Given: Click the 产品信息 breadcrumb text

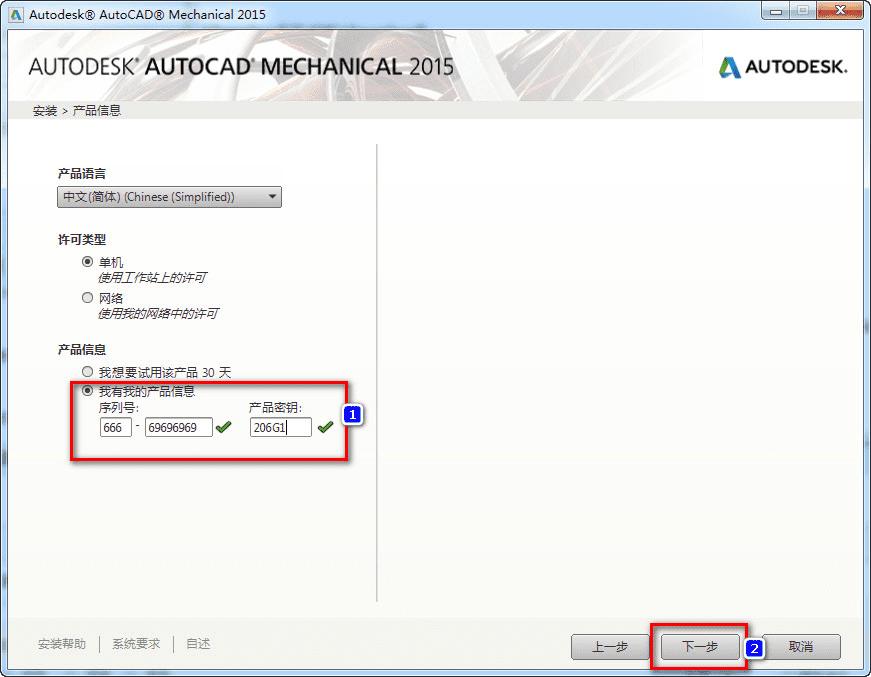Looking at the screenshot, I should pos(97,111).
